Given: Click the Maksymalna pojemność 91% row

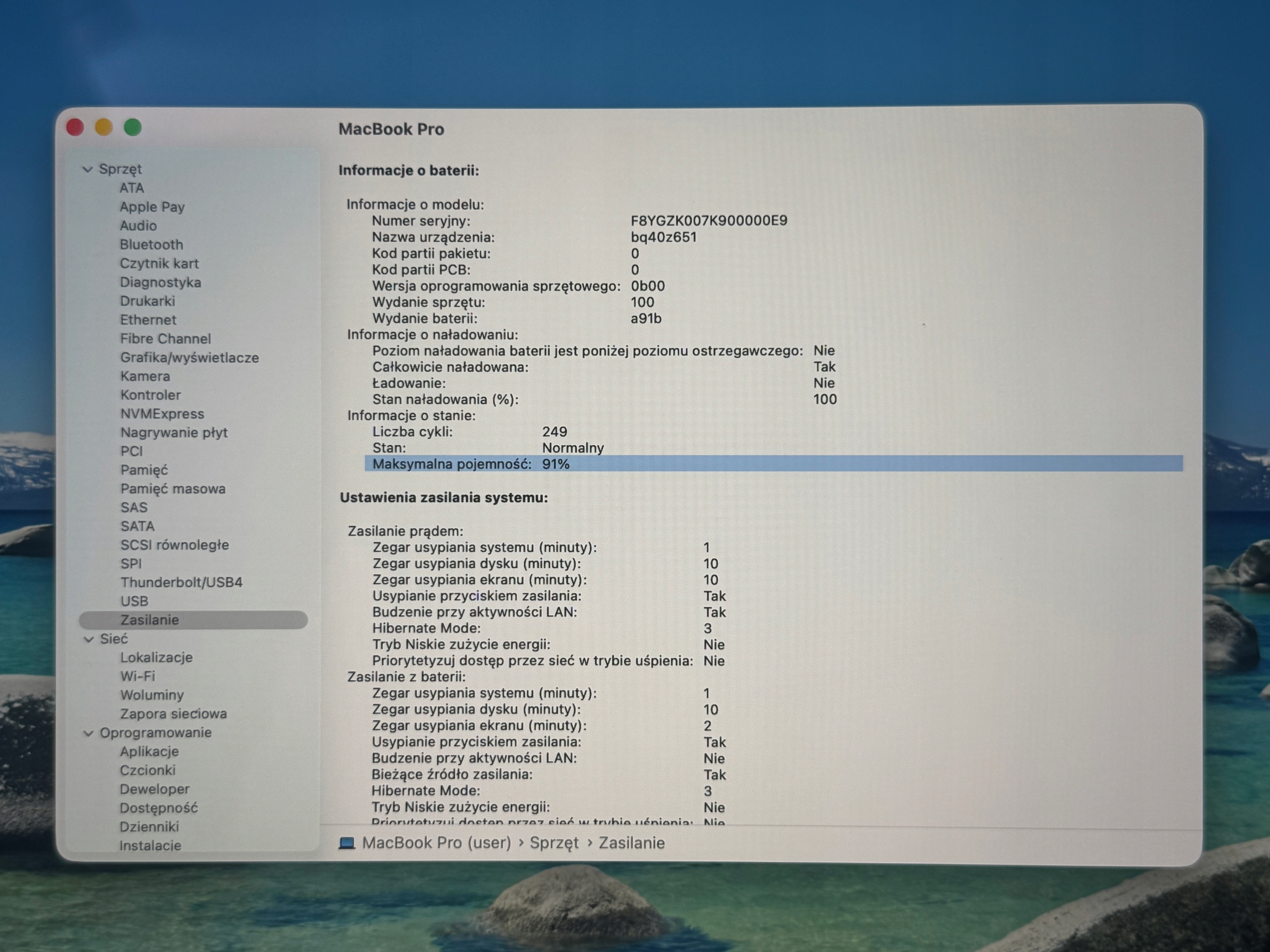Looking at the screenshot, I should 773,464.
